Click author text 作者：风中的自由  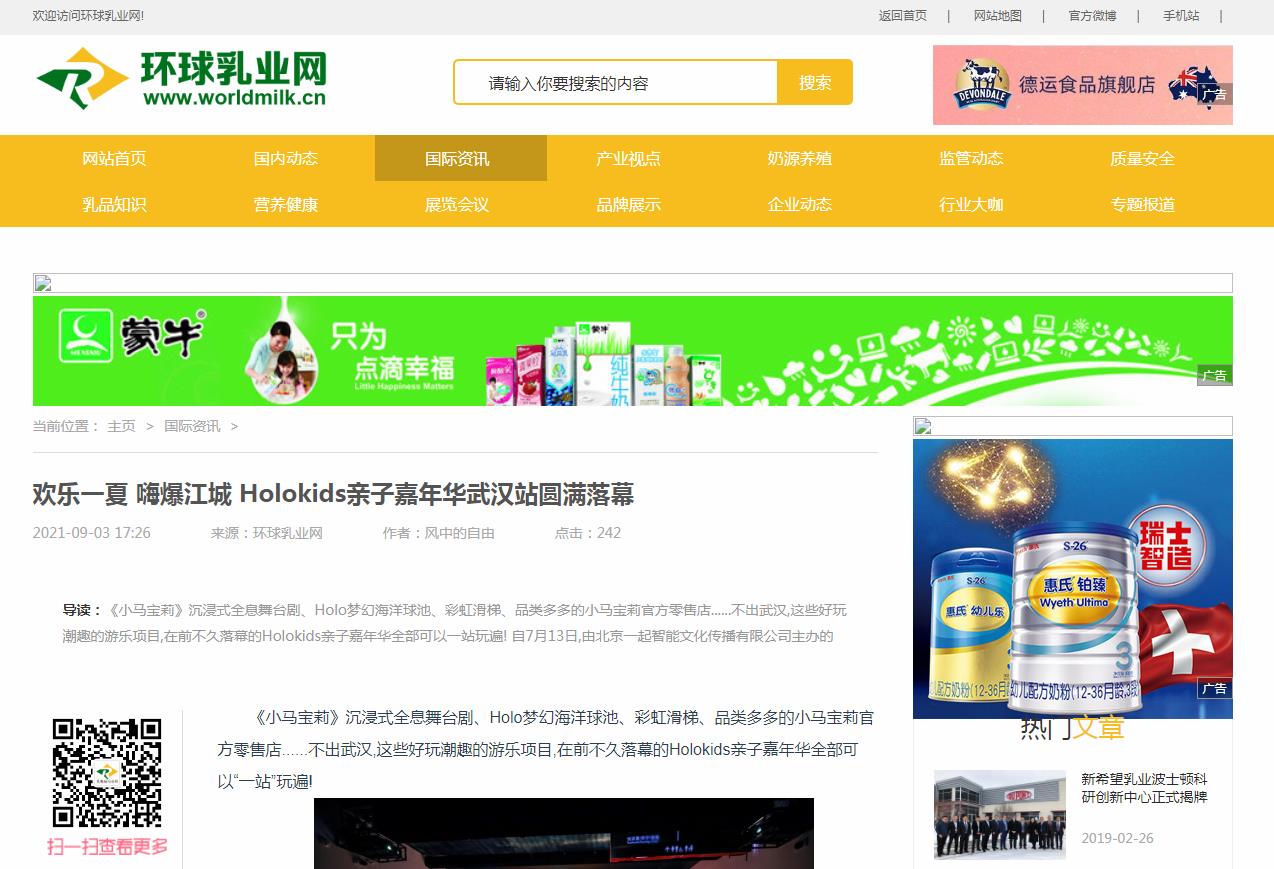pyautogui.click(x=438, y=533)
